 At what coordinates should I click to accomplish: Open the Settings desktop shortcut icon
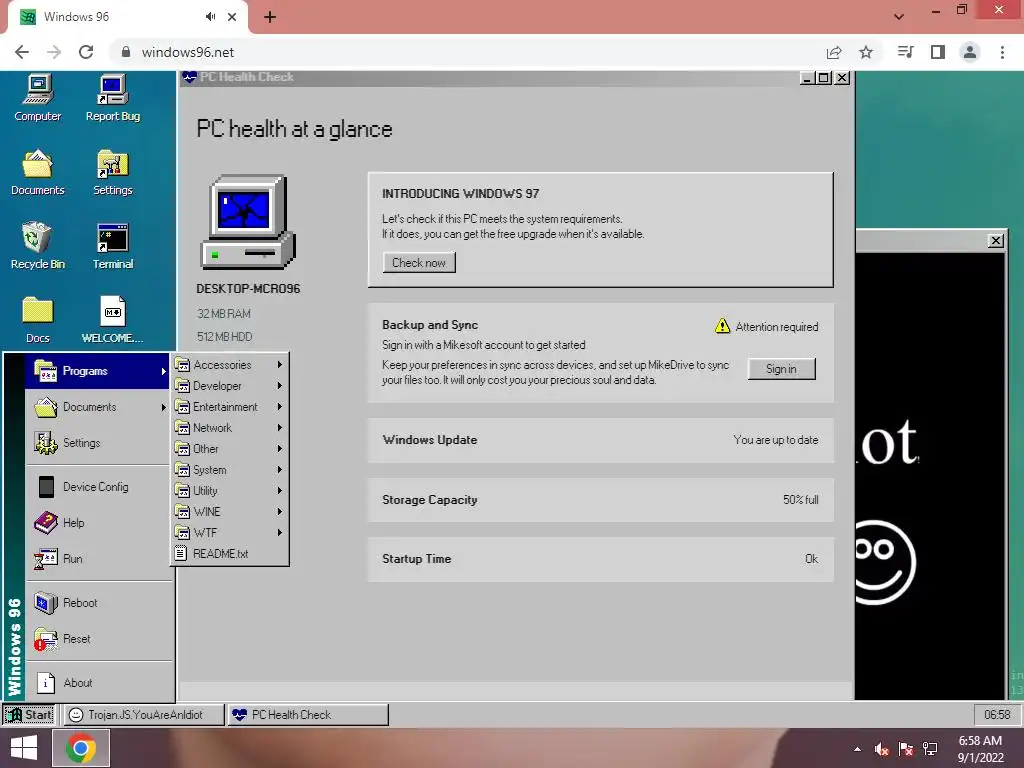click(x=112, y=172)
